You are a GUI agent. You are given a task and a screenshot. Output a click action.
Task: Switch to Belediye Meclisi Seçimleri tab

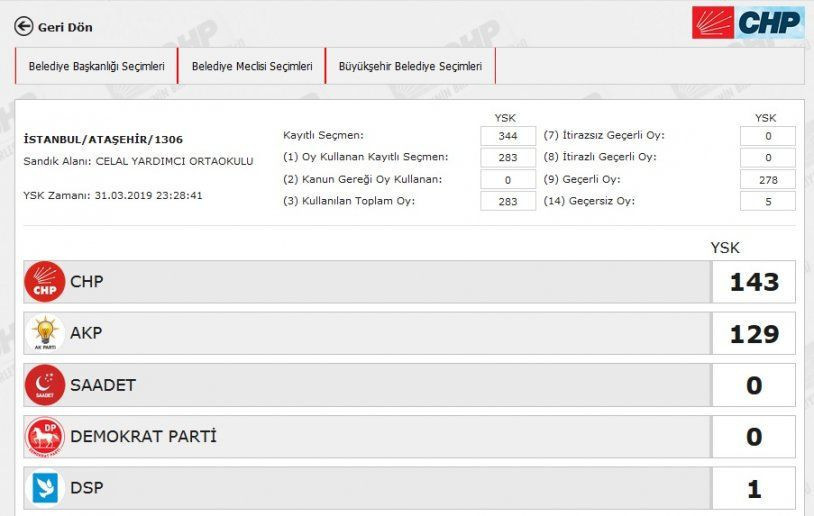click(x=251, y=66)
